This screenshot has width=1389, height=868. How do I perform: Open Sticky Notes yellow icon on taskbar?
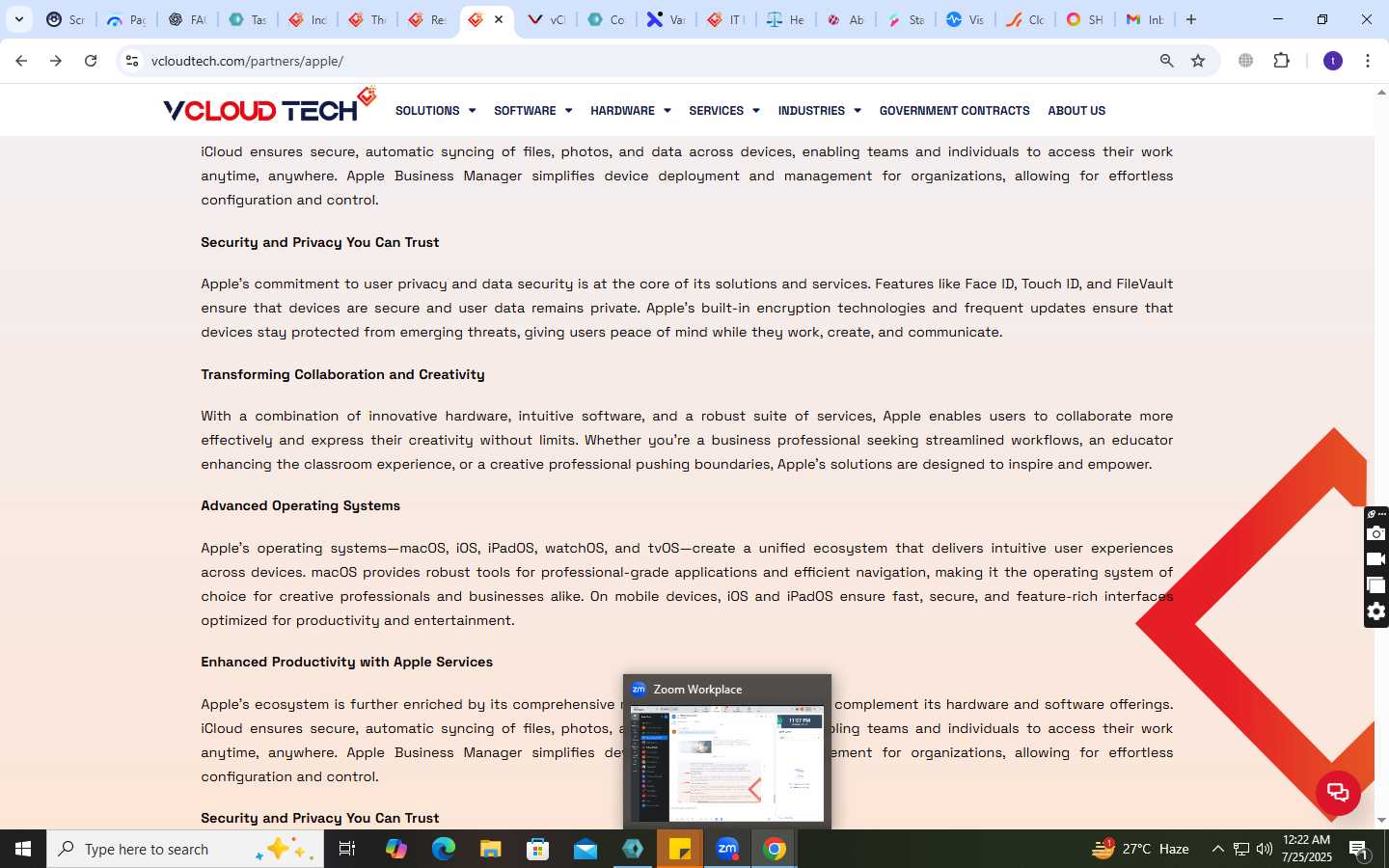click(680, 849)
